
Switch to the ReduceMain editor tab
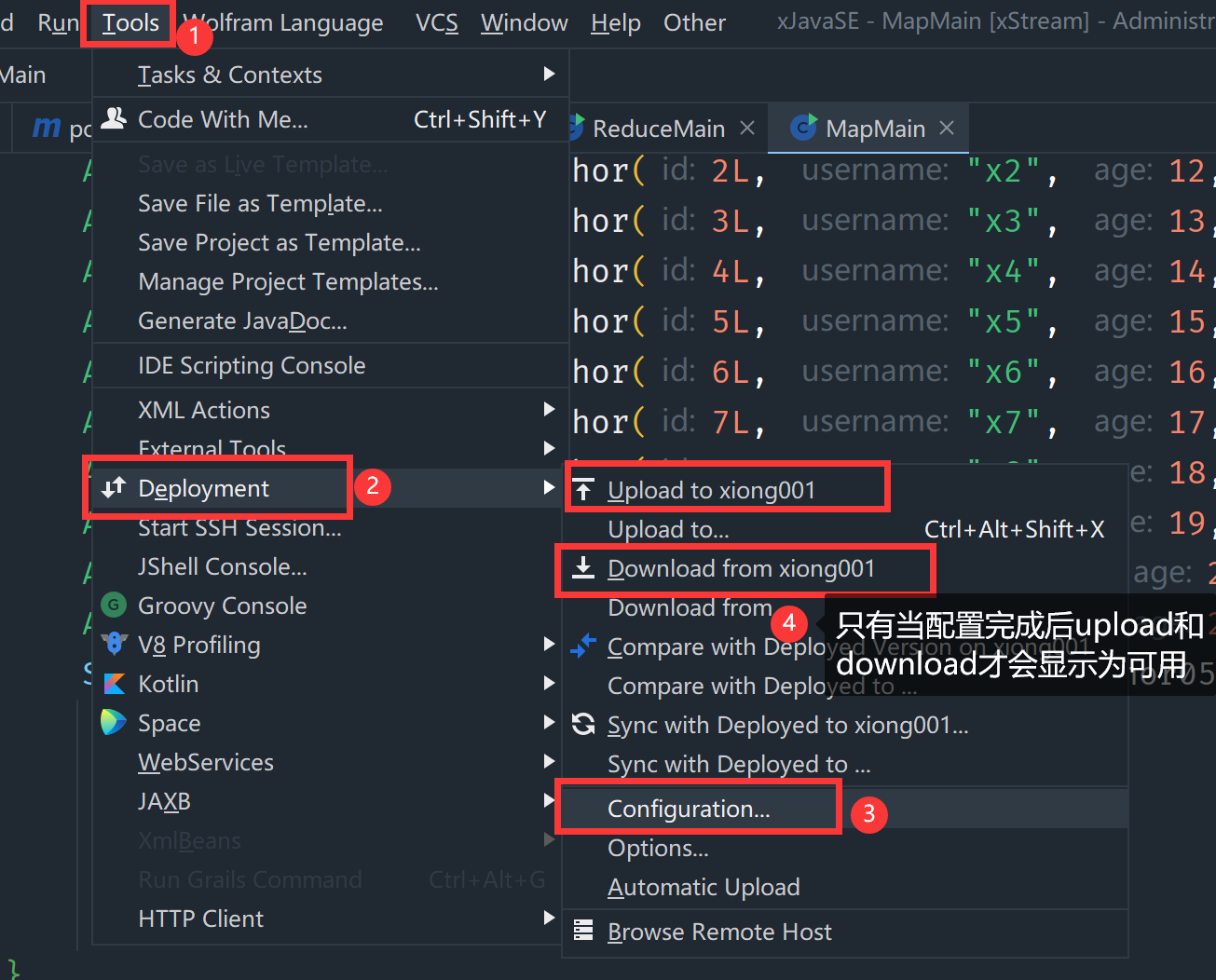(658, 129)
